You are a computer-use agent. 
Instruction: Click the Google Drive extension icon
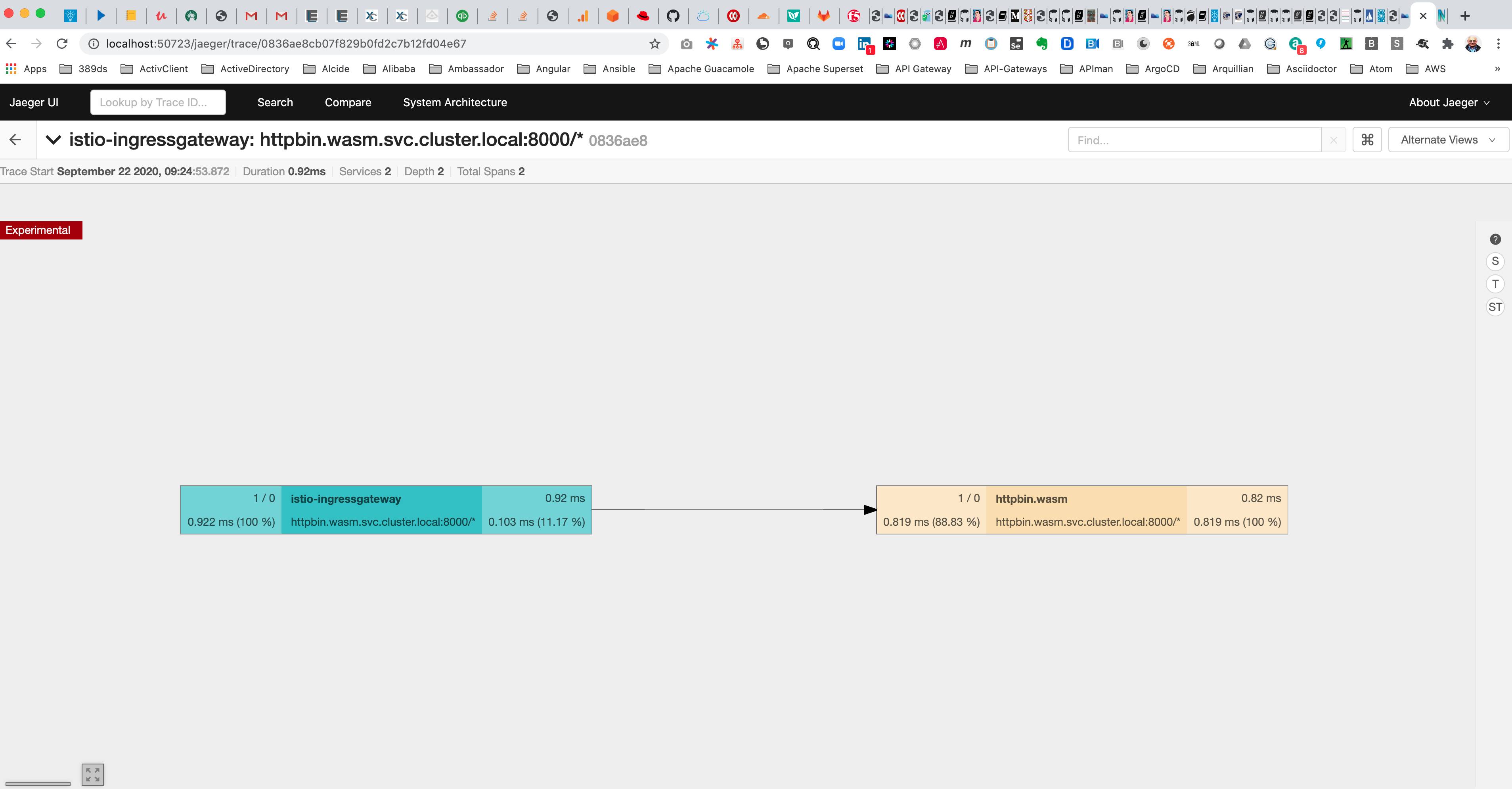[1244, 44]
